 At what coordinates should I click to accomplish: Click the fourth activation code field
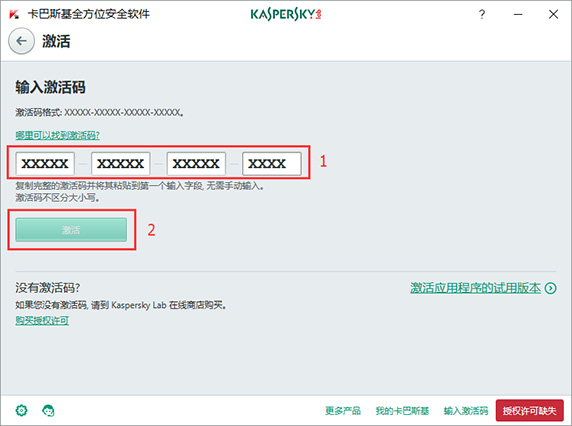point(272,164)
